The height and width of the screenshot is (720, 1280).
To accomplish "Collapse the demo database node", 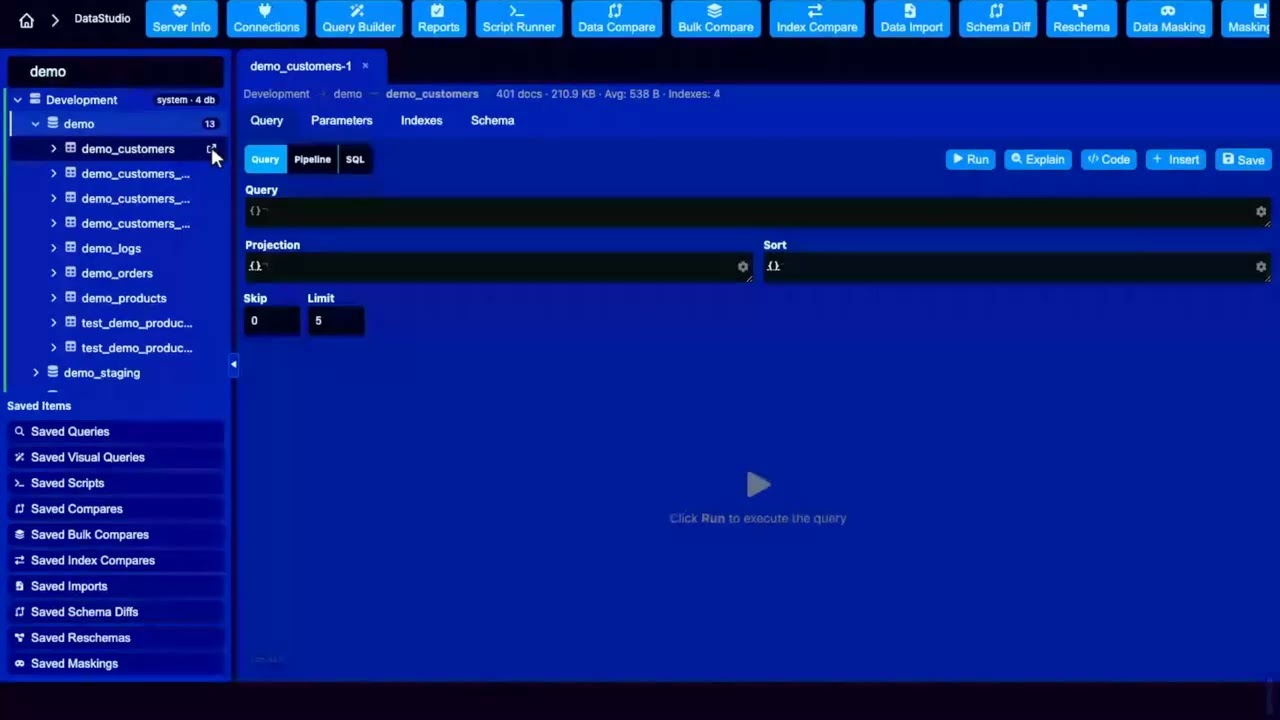I will pos(35,124).
